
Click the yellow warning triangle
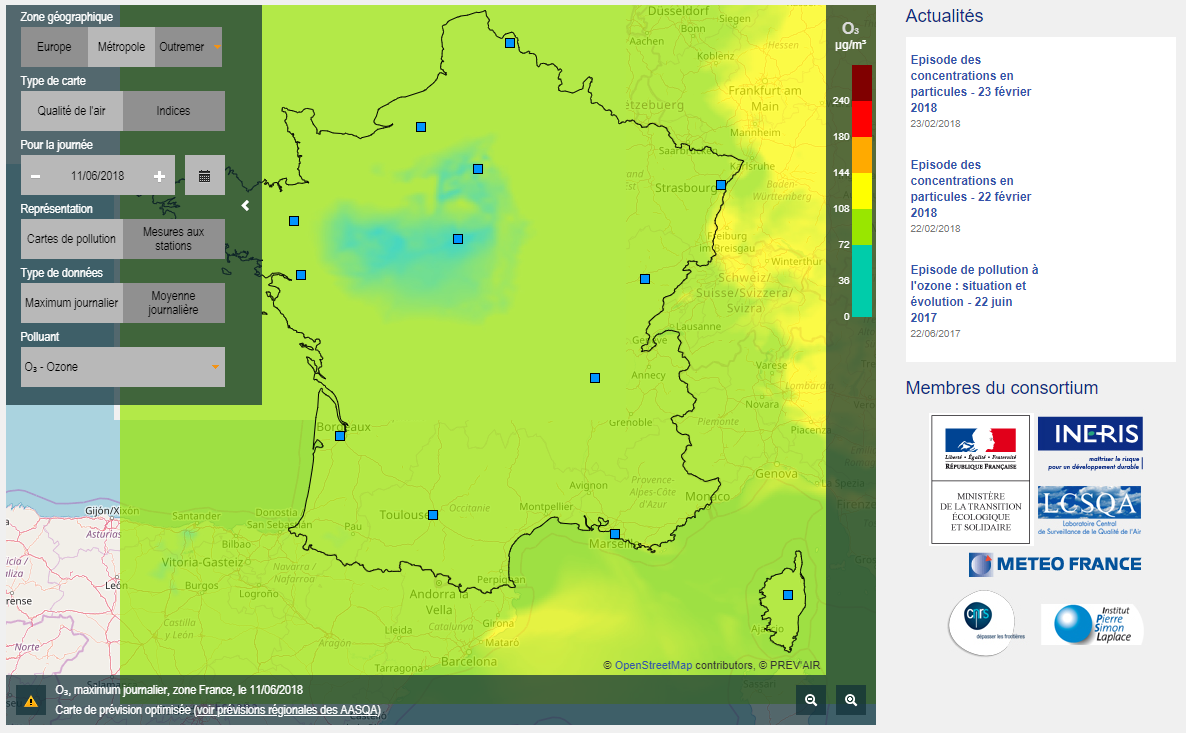click(x=32, y=701)
